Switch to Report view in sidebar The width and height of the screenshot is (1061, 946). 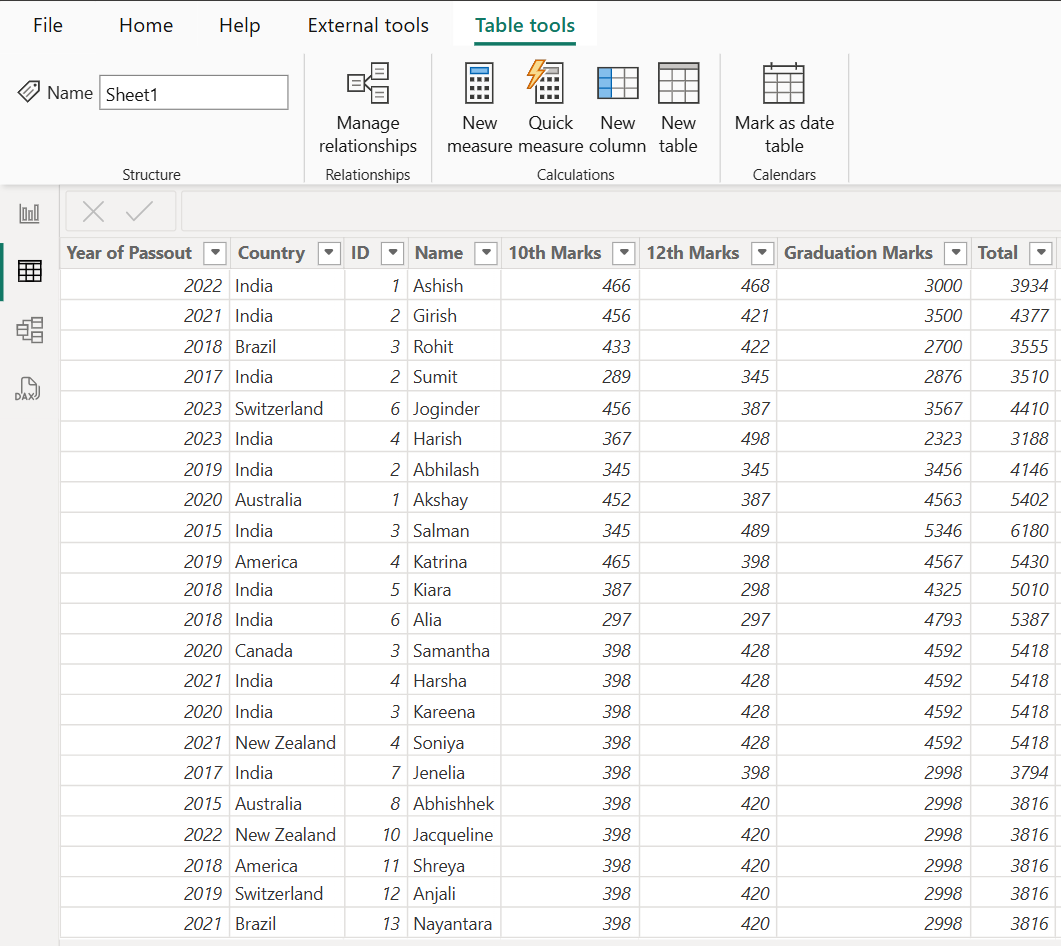29,212
